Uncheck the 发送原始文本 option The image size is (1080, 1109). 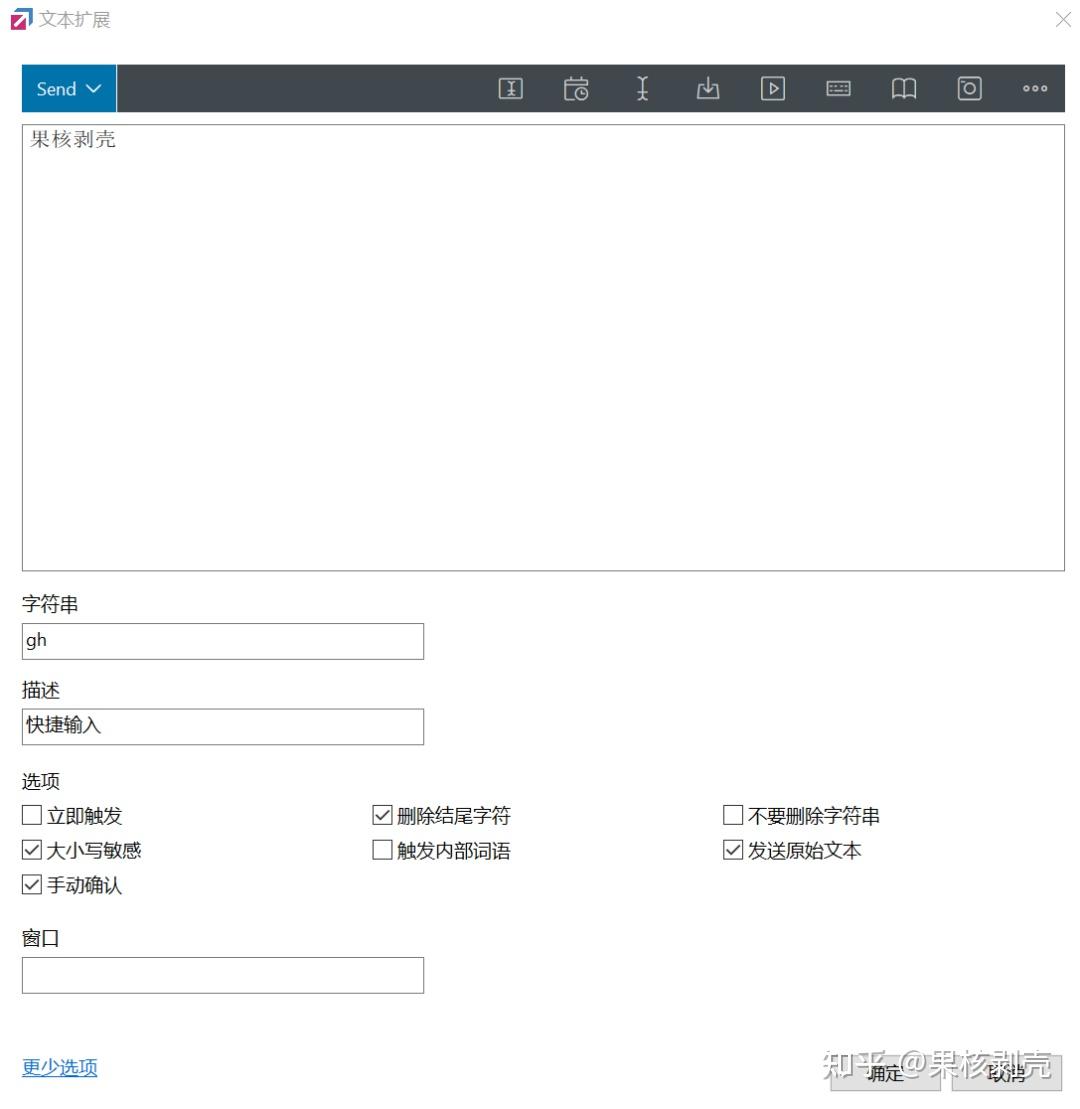pyautogui.click(x=731, y=850)
